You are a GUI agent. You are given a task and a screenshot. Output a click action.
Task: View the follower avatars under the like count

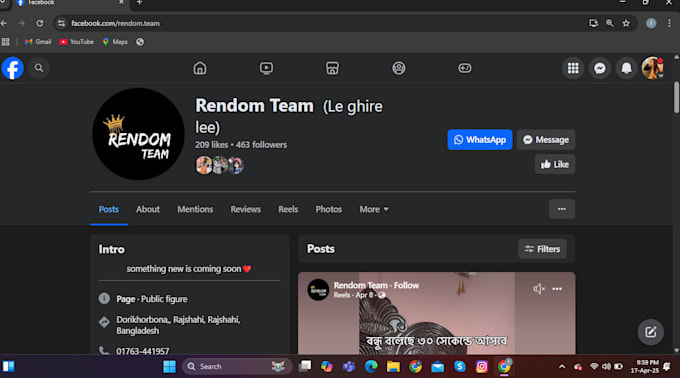point(219,165)
